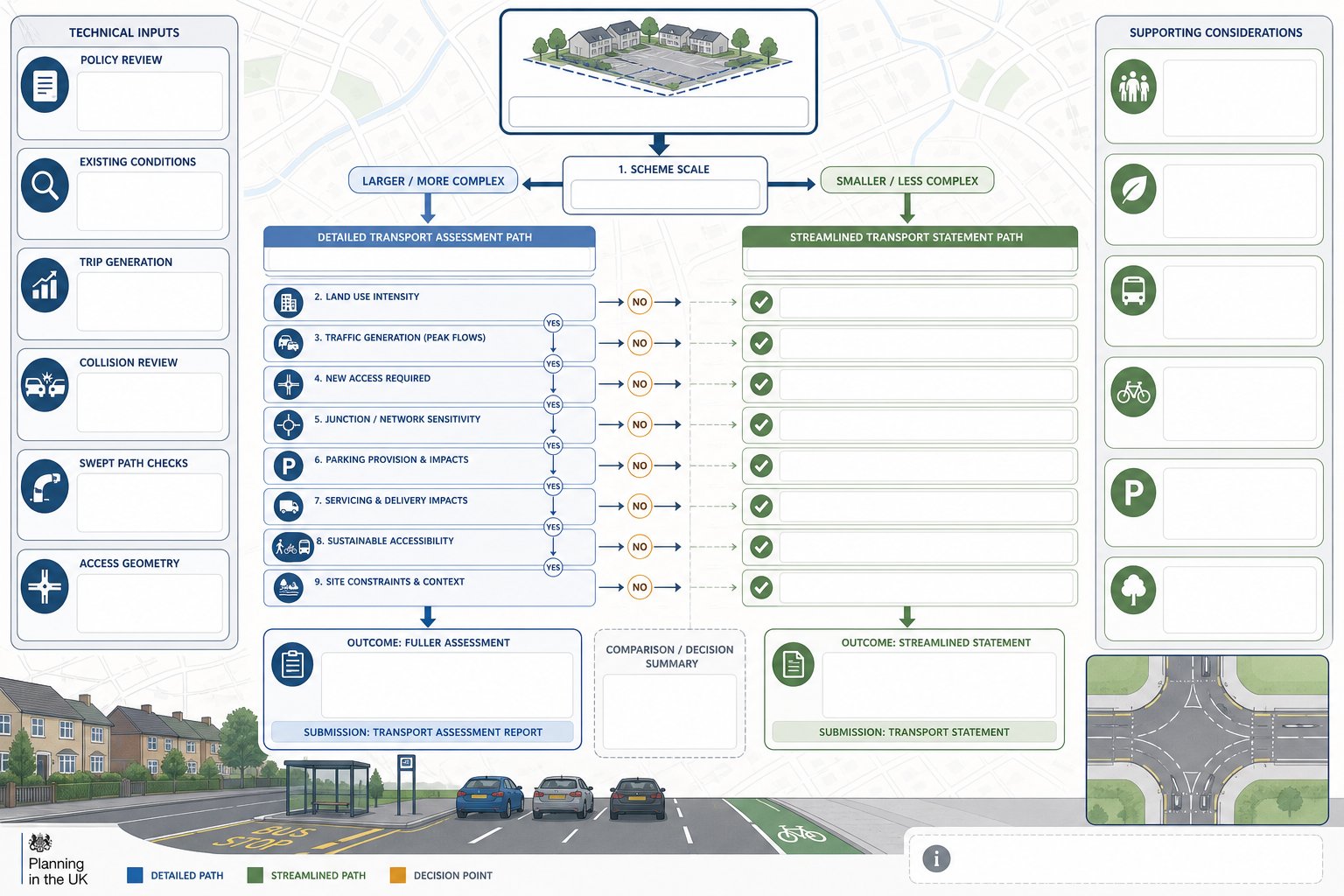
Task: Click the green bicycle icon
Action: [x=1133, y=392]
